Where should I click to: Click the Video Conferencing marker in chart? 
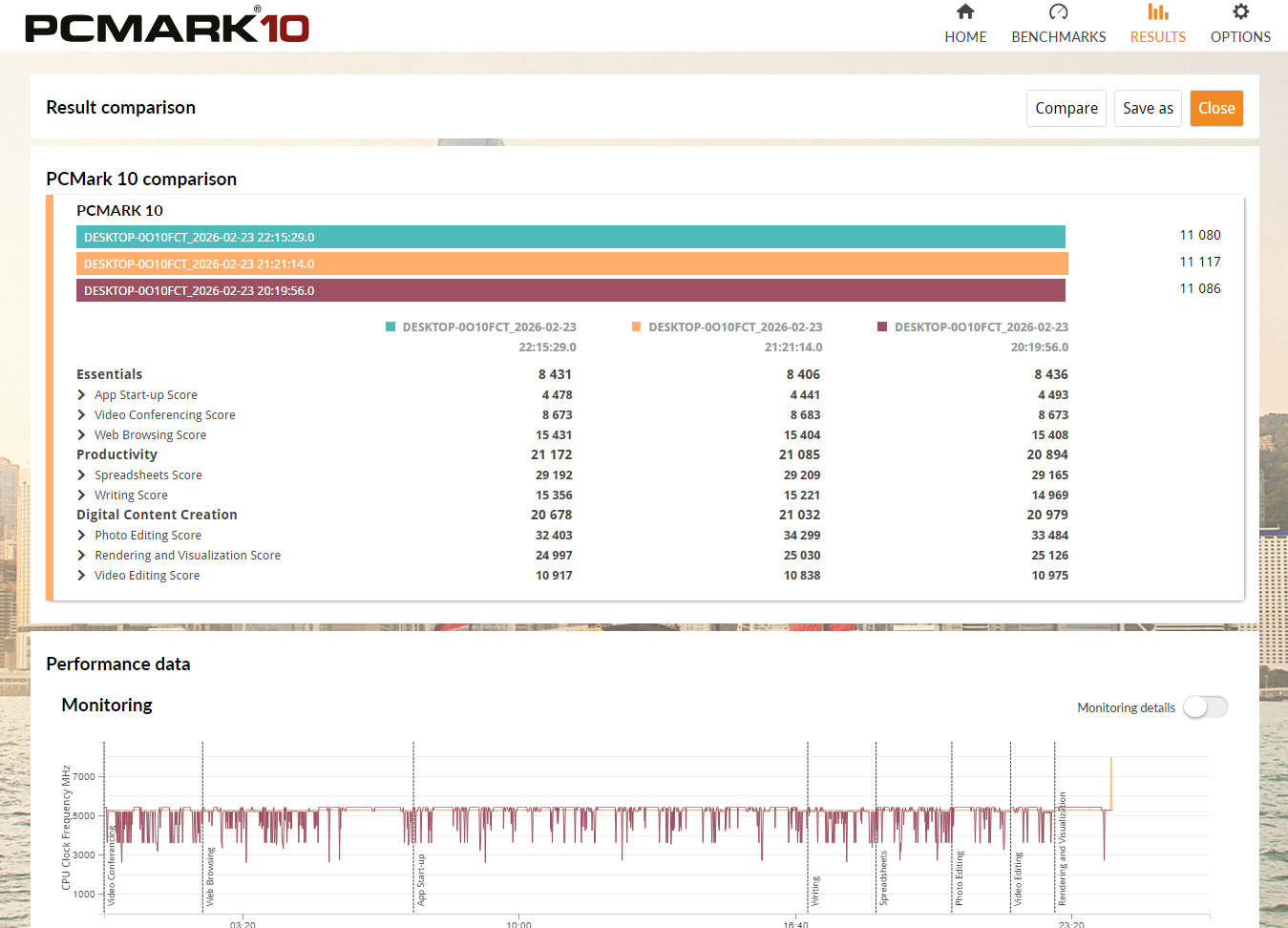(111, 866)
